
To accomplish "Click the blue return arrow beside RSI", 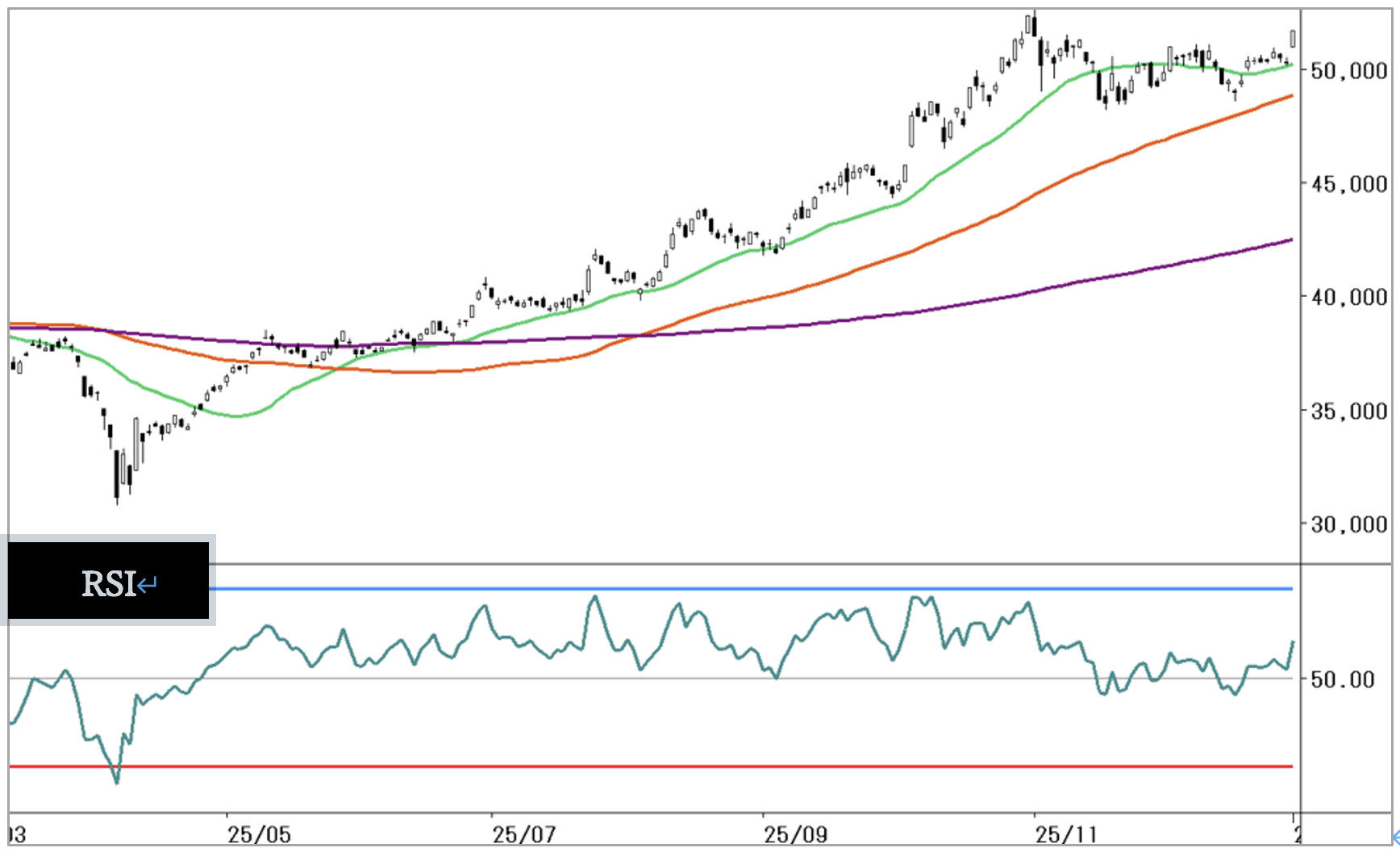I will click(x=148, y=584).
